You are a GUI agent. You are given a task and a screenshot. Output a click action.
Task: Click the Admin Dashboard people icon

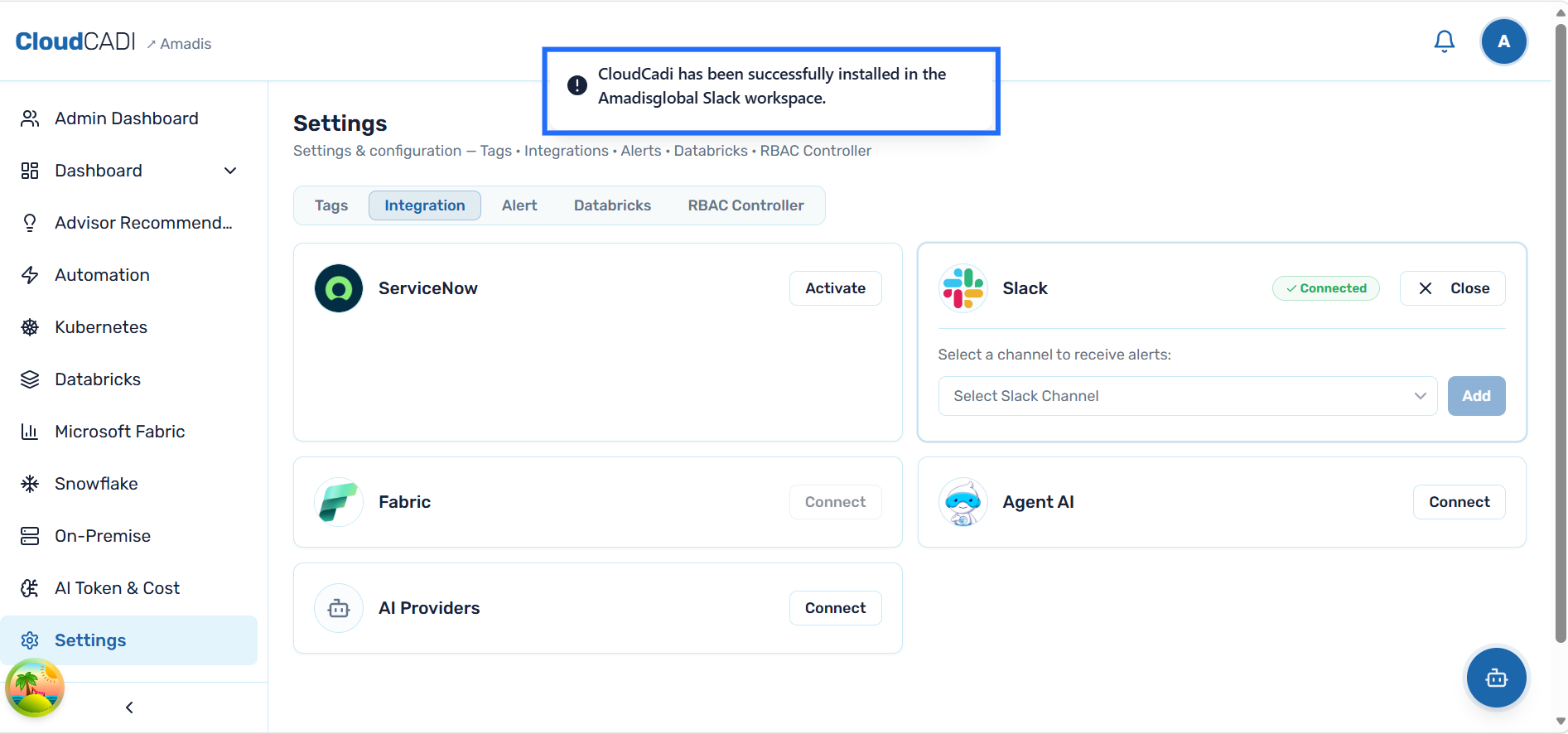coord(30,118)
